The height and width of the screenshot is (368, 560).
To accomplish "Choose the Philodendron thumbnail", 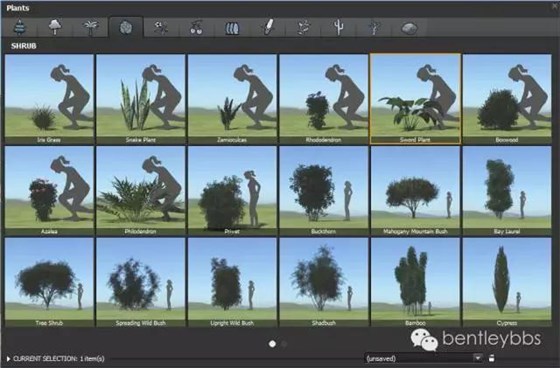I will pos(141,190).
